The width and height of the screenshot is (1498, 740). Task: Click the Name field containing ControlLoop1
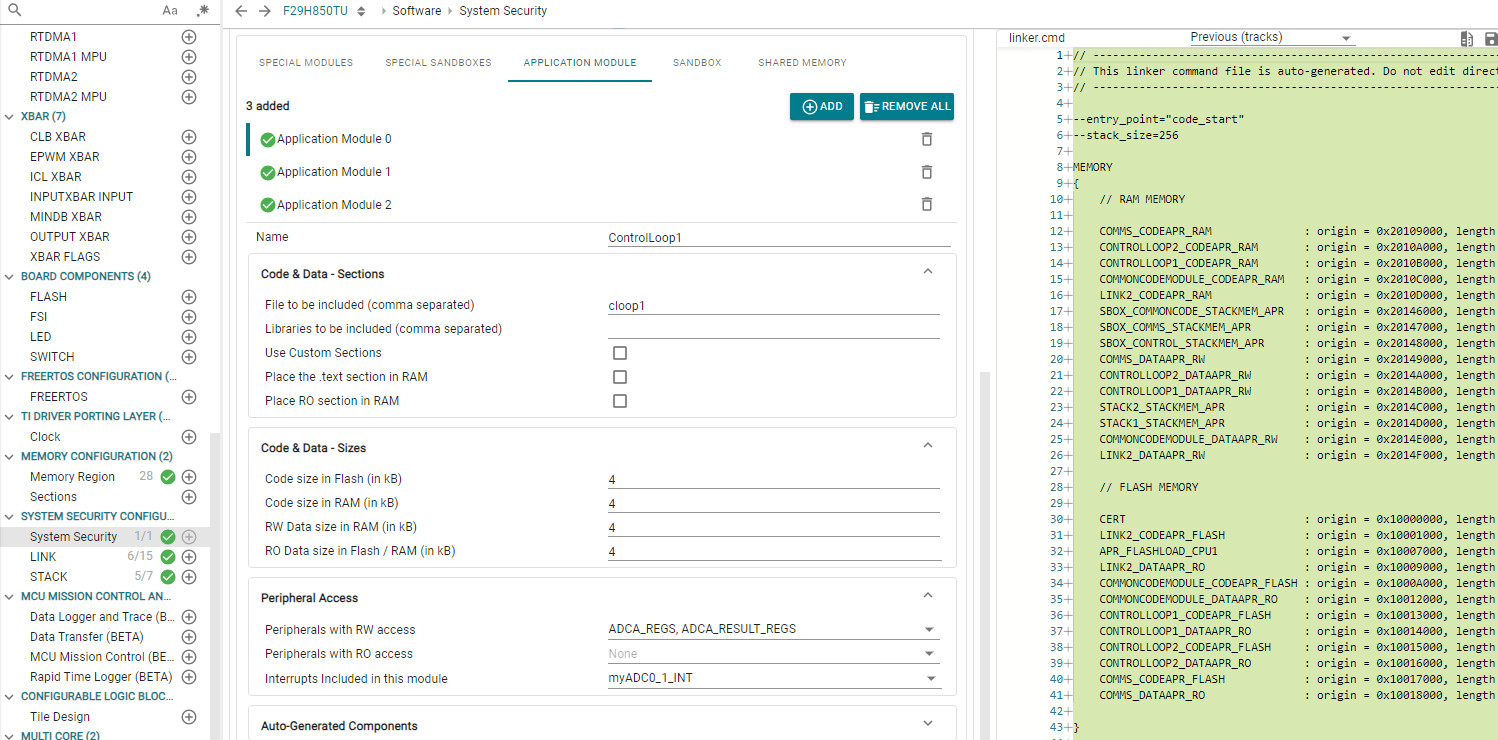[778, 238]
